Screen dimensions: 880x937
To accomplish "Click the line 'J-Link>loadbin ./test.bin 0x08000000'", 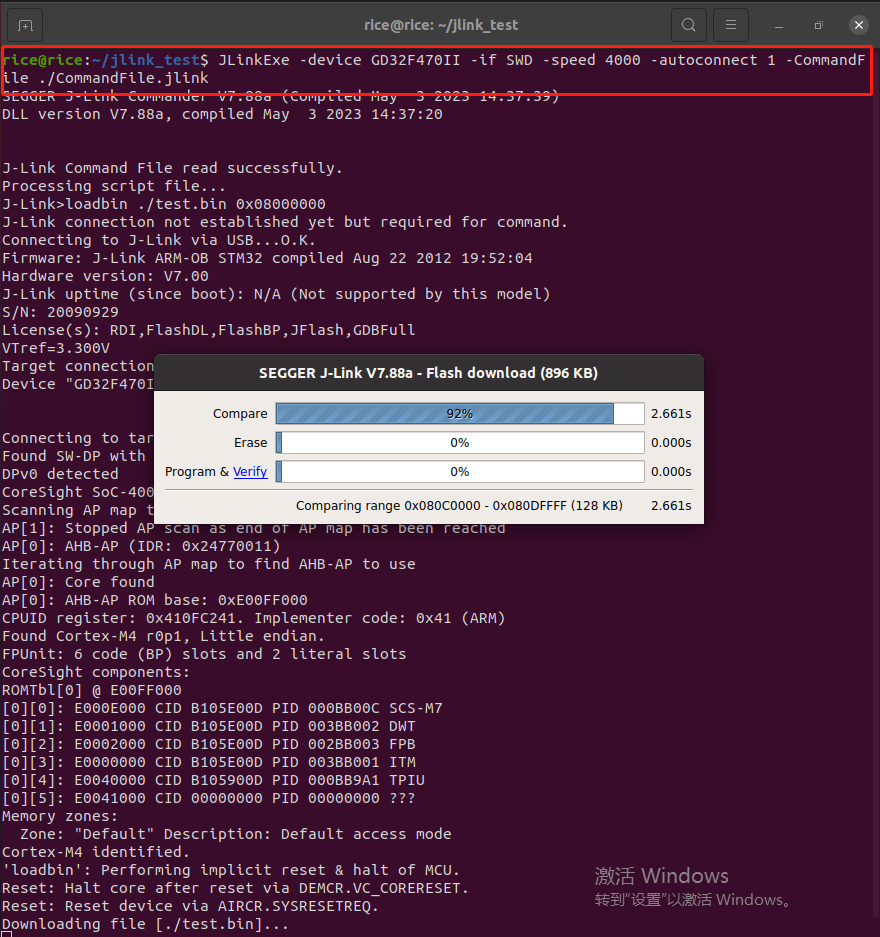I will click(x=164, y=204).
